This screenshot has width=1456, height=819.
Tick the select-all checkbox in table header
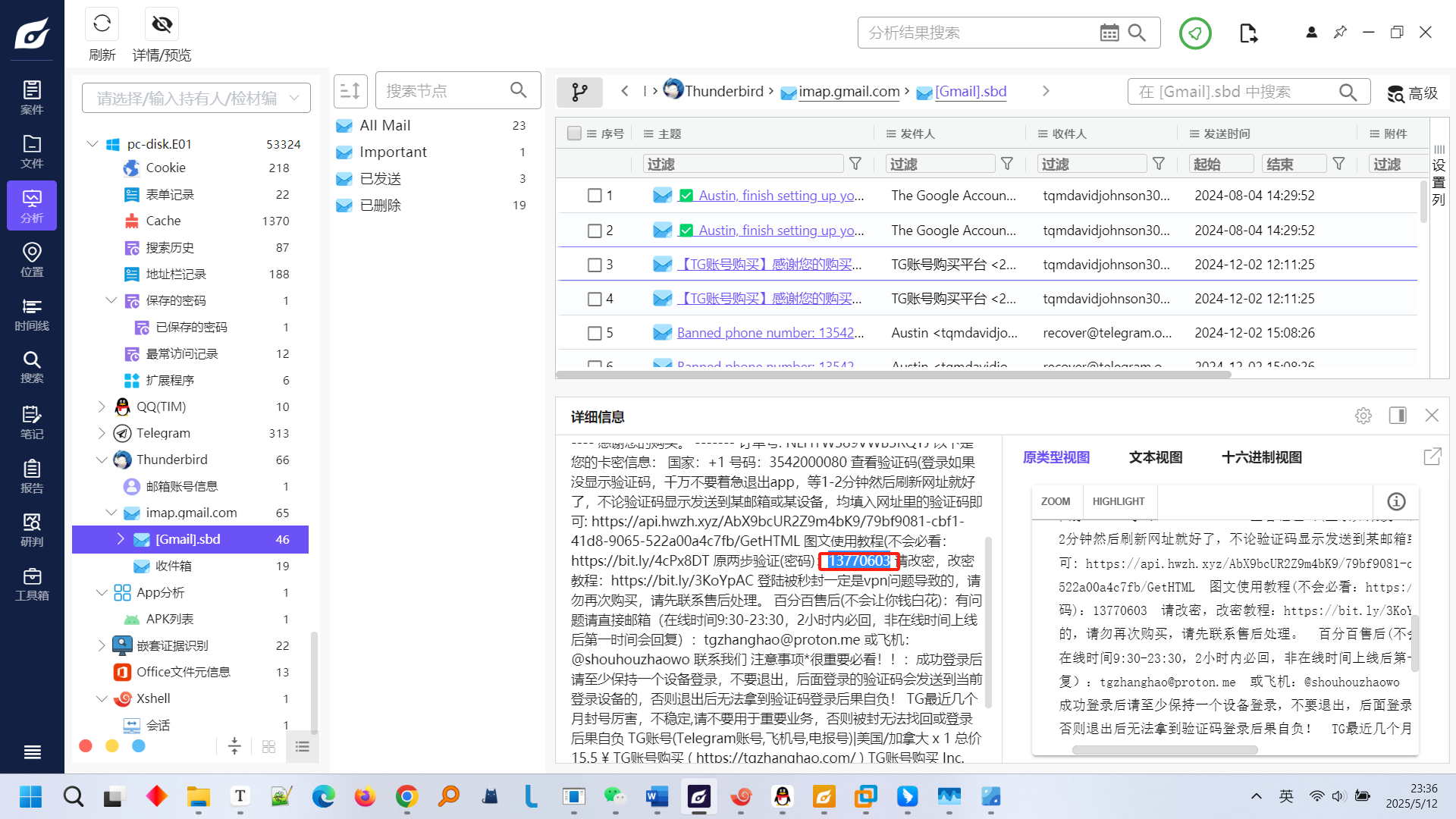(x=574, y=133)
